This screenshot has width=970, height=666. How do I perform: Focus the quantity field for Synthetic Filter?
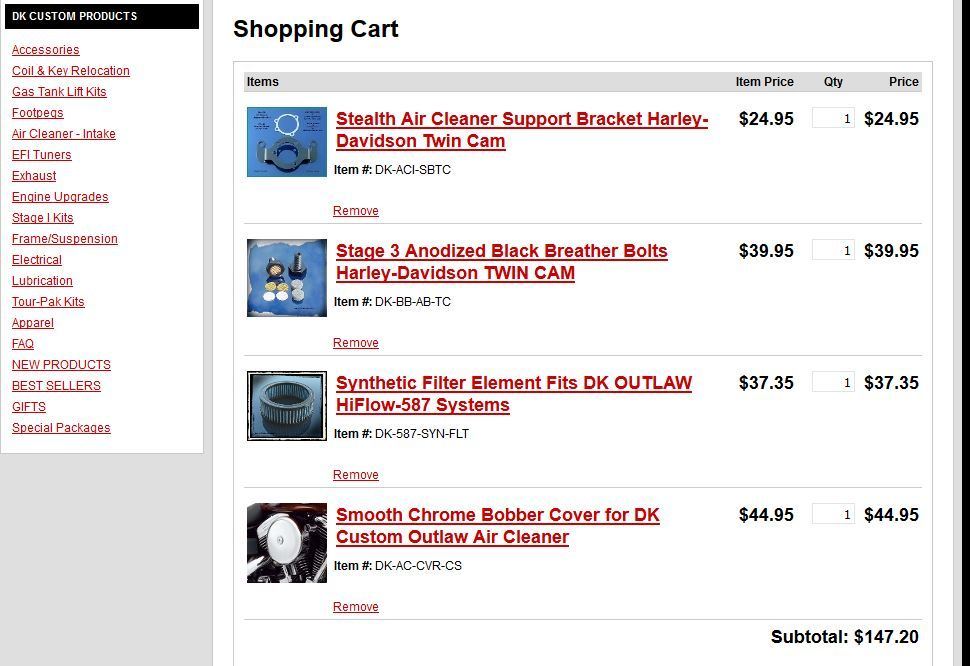coord(833,382)
